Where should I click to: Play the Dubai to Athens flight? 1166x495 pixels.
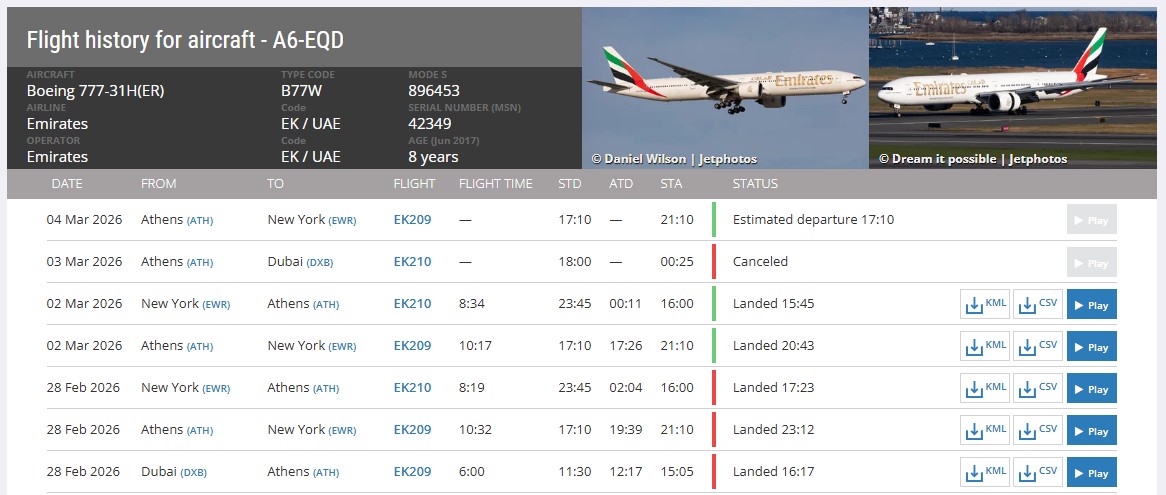coord(1091,472)
